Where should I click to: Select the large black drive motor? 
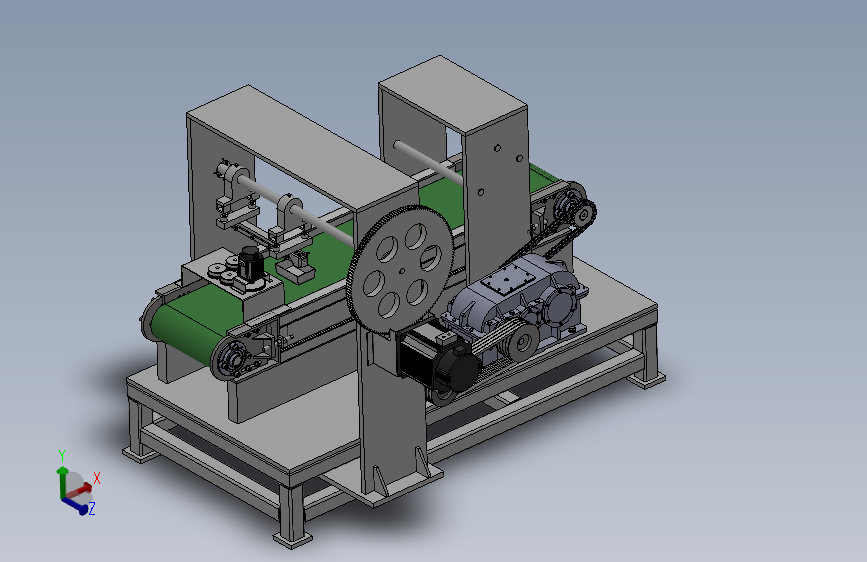(x=438, y=357)
